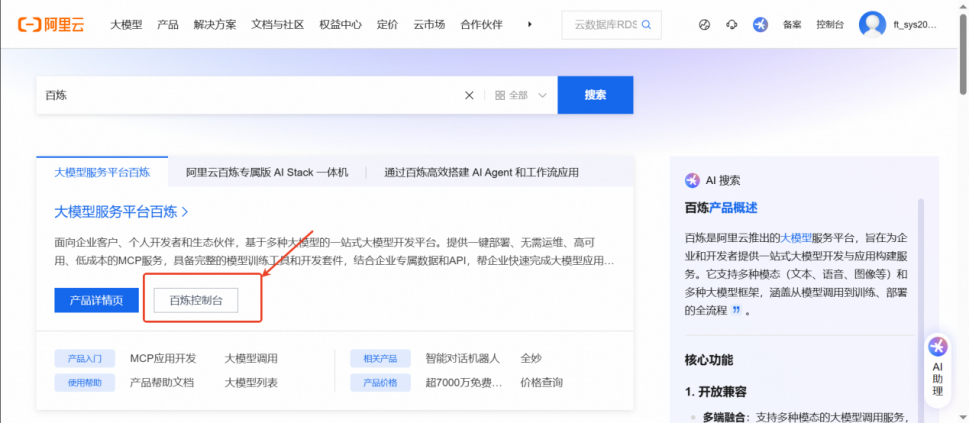Expand more navigation items arrow
This screenshot has height=423, width=969.
click(530, 25)
